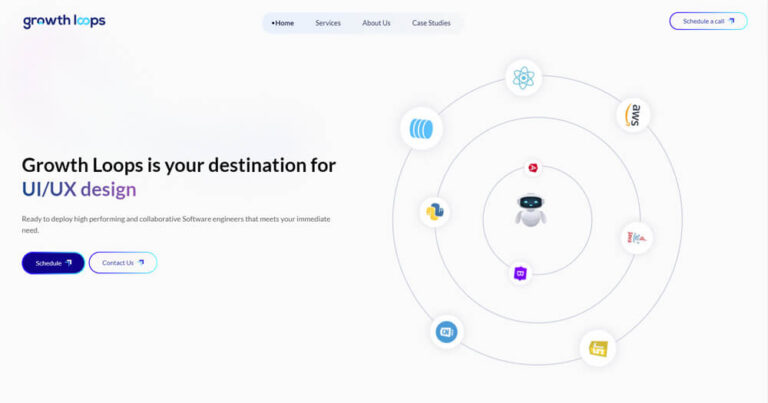Go to the Services menu item
This screenshot has width=768, height=403.
point(328,23)
